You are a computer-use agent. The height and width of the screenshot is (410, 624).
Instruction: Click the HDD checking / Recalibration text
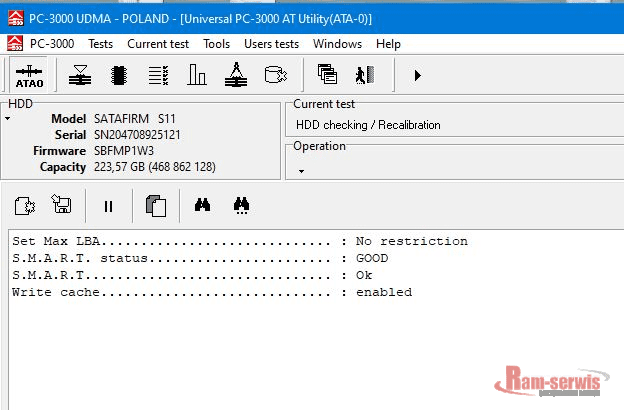click(368, 125)
